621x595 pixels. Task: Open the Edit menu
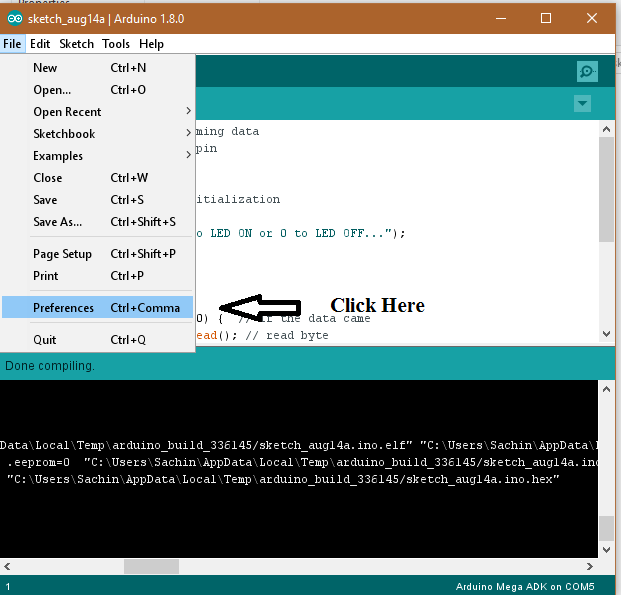click(x=40, y=44)
